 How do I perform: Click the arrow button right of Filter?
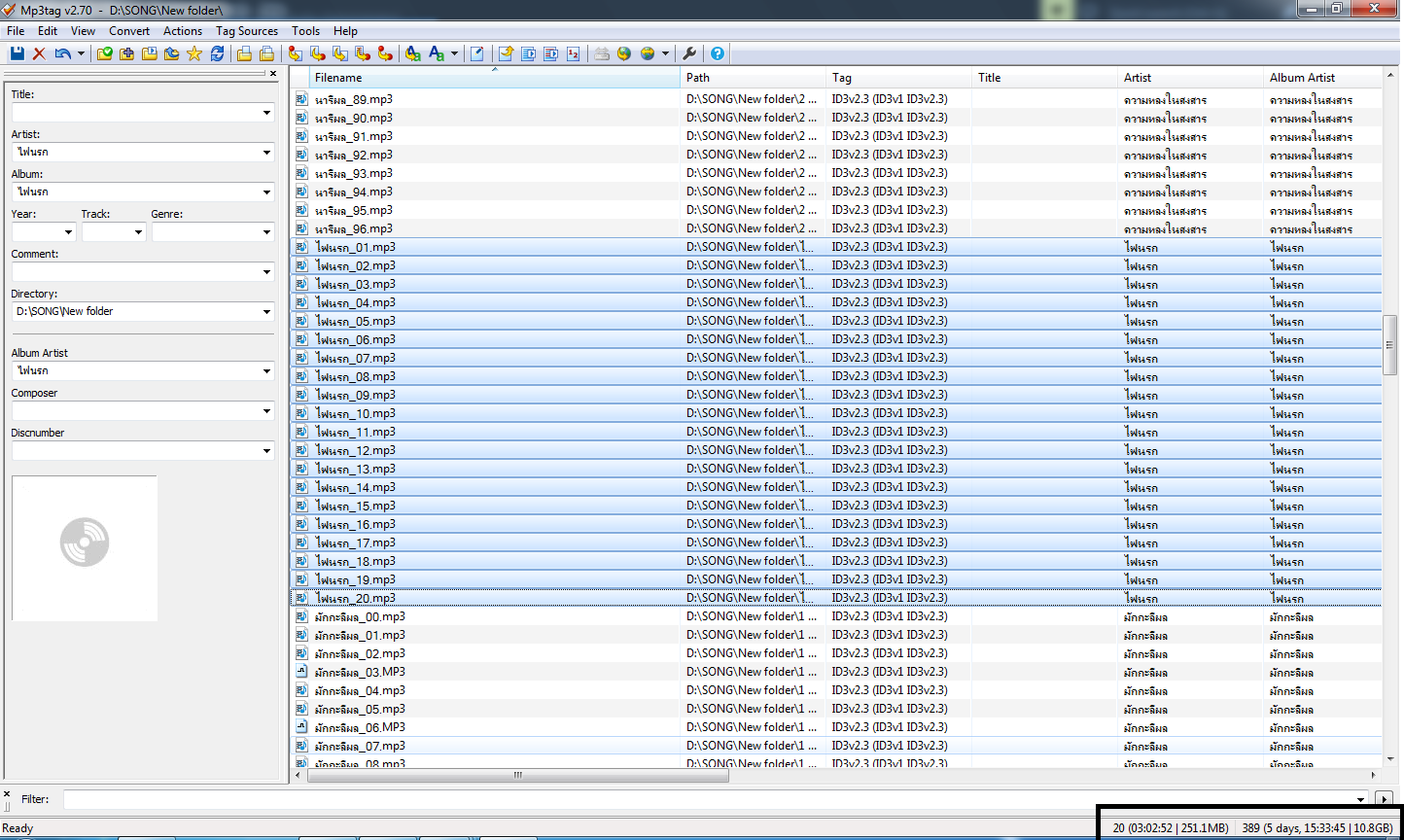pos(1386,799)
